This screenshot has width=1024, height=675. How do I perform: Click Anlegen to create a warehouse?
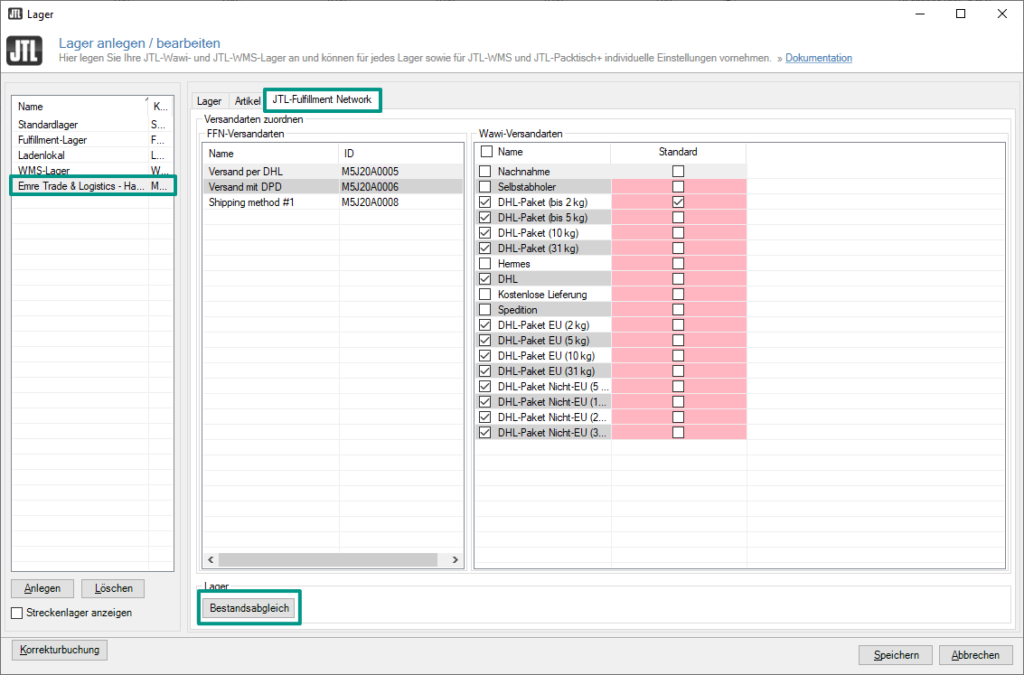point(42,589)
